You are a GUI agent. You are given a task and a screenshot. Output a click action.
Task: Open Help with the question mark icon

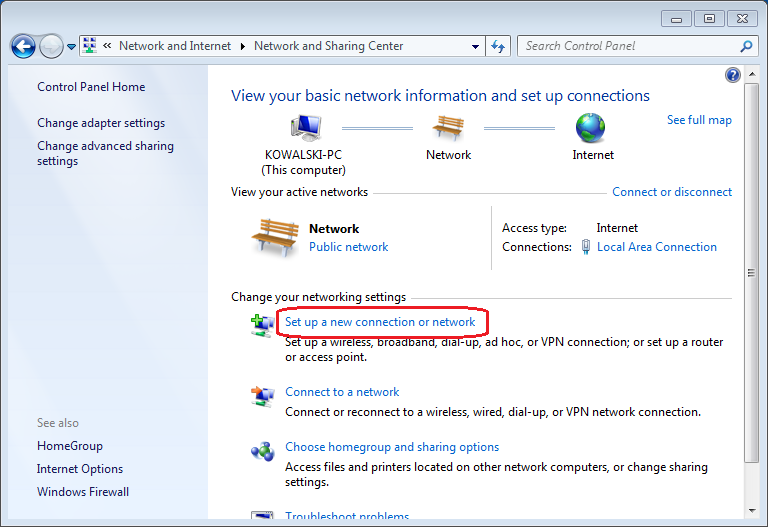pos(733,75)
